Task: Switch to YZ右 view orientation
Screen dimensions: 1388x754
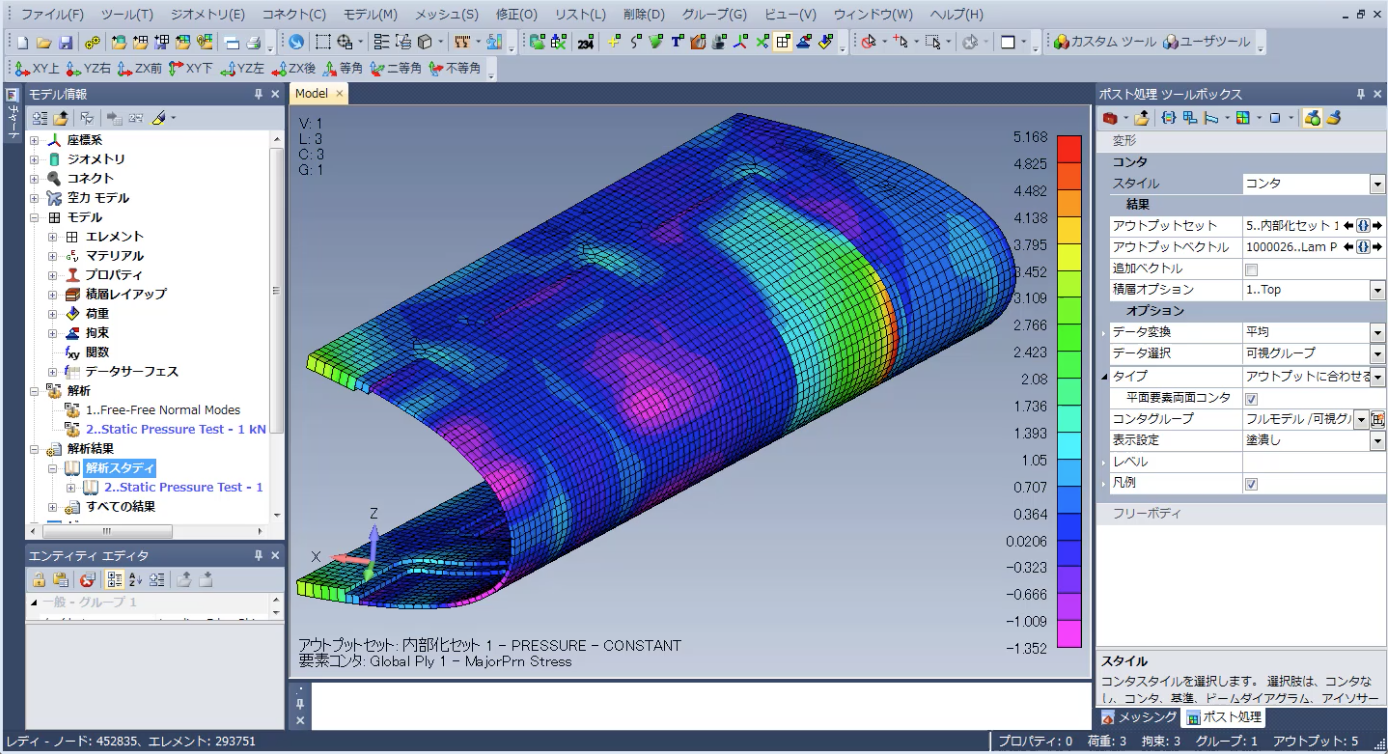Action: [x=88, y=69]
